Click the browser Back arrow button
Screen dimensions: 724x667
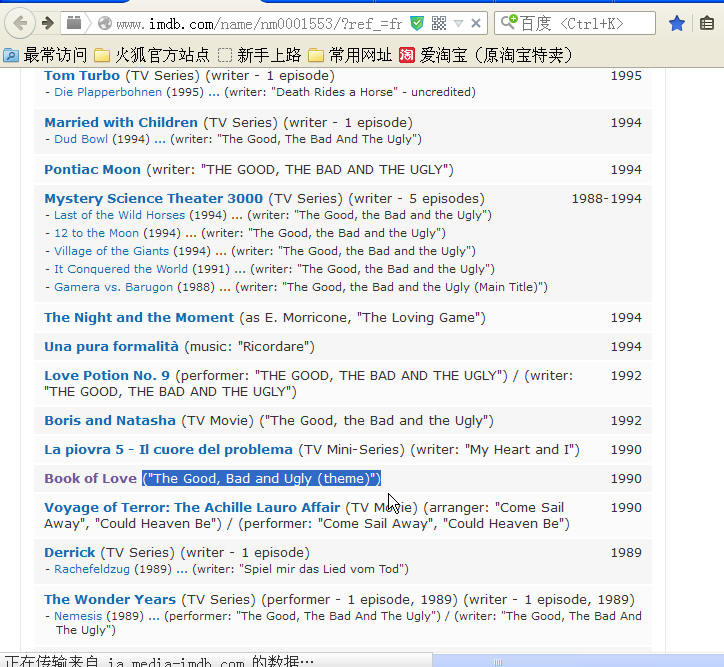coord(20,23)
